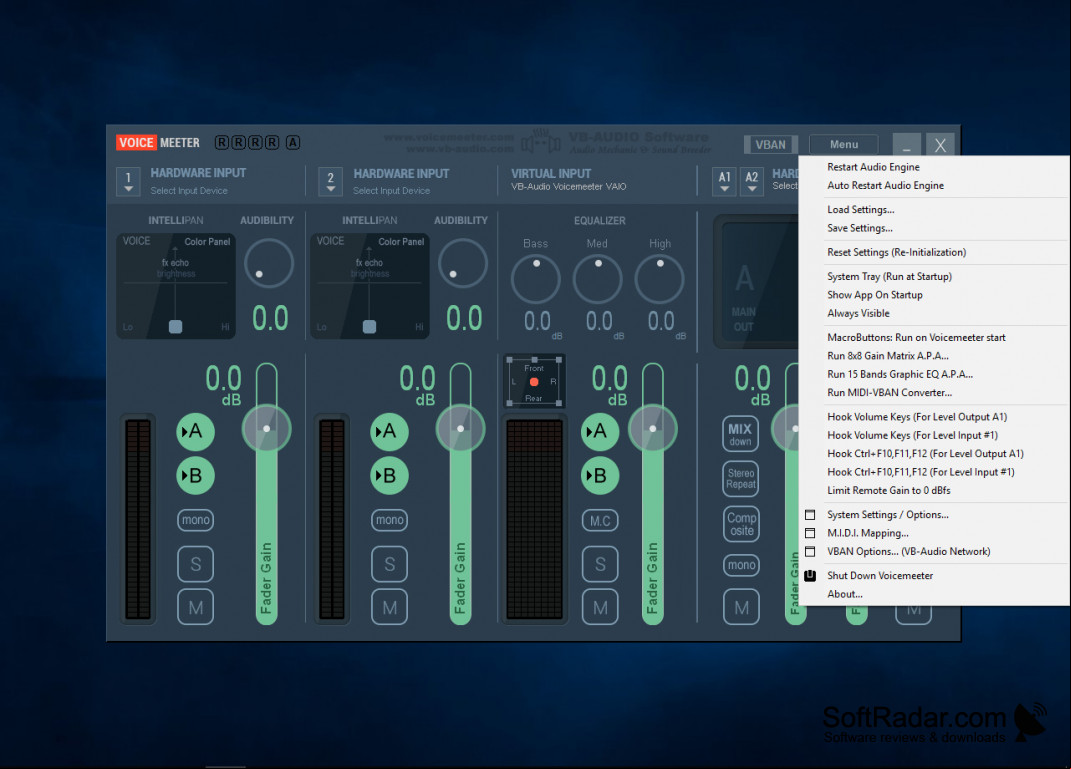Screen dimensions: 1071x769
Task: Click the Bass equalizer knob
Action: [x=536, y=279]
